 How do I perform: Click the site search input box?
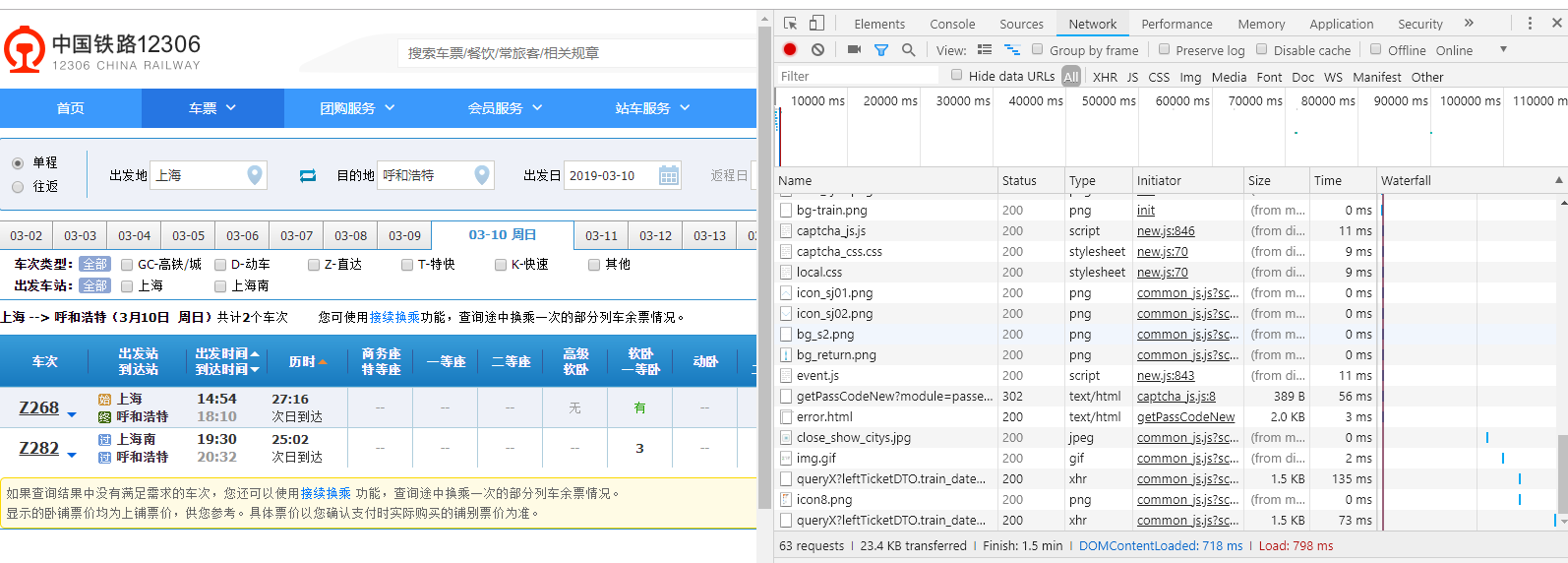click(x=576, y=53)
